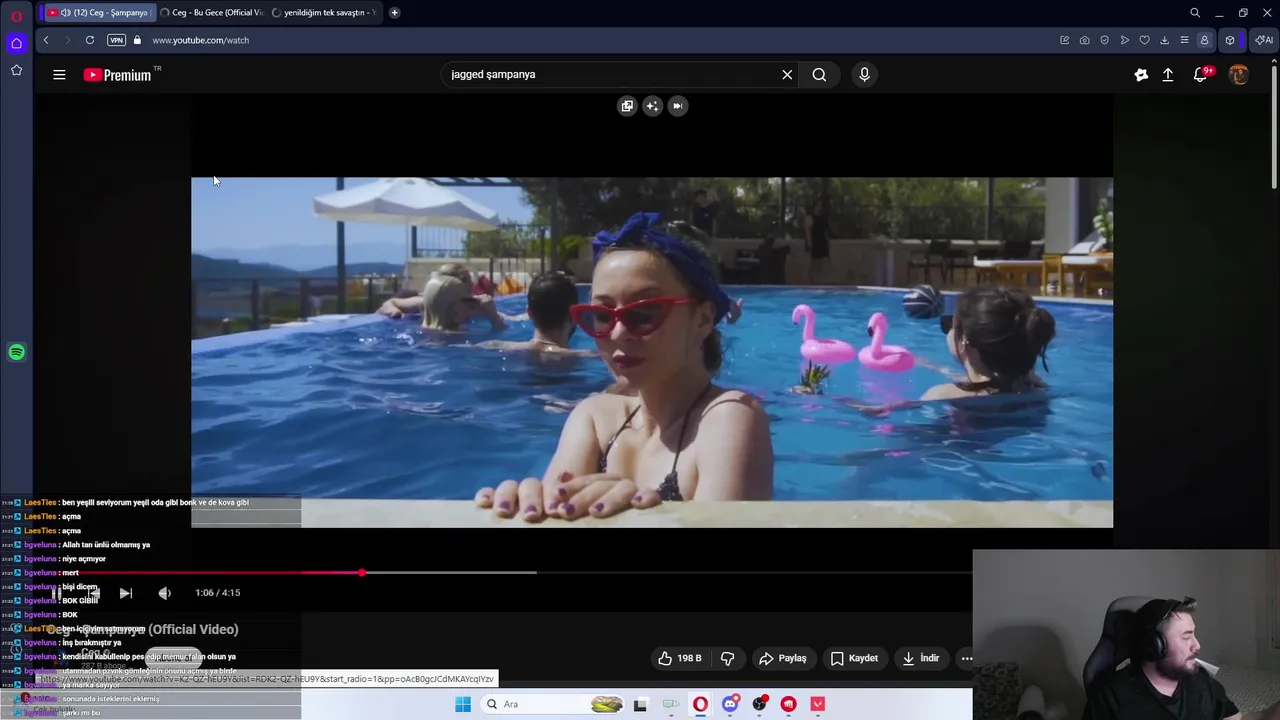This screenshot has width=1280, height=720.
Task: Open the Opera AI assistant button
Action: [x=1264, y=40]
